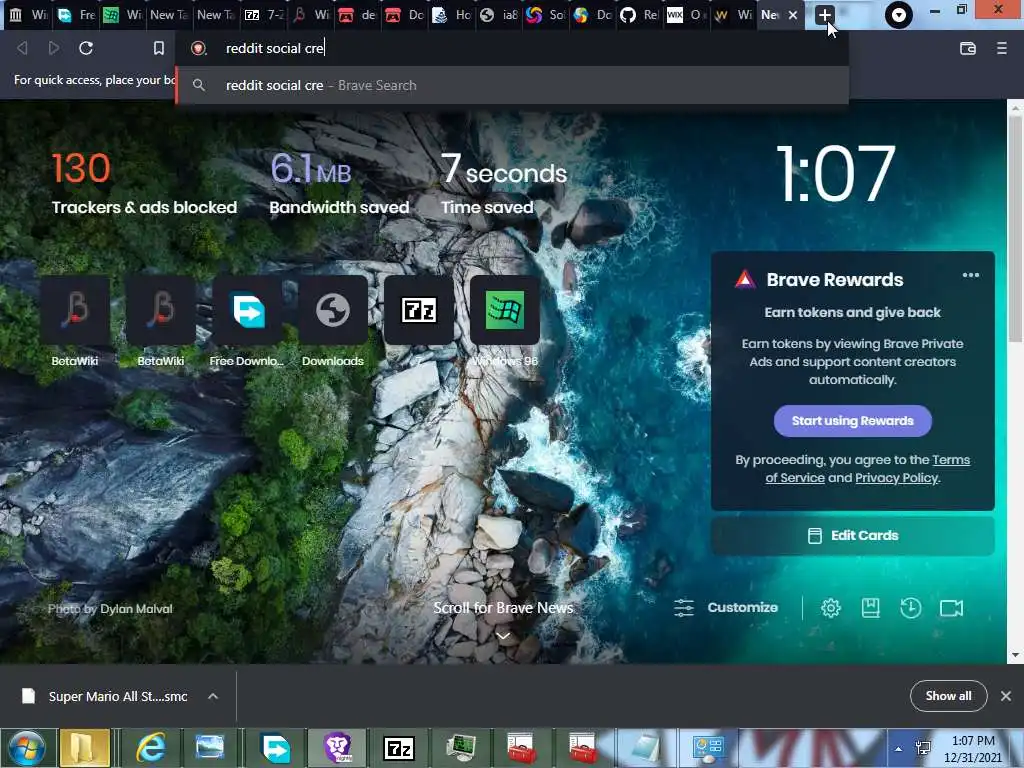Click the vertical scrollbar on the page
1024x768 pixels.
(x=1015, y=229)
